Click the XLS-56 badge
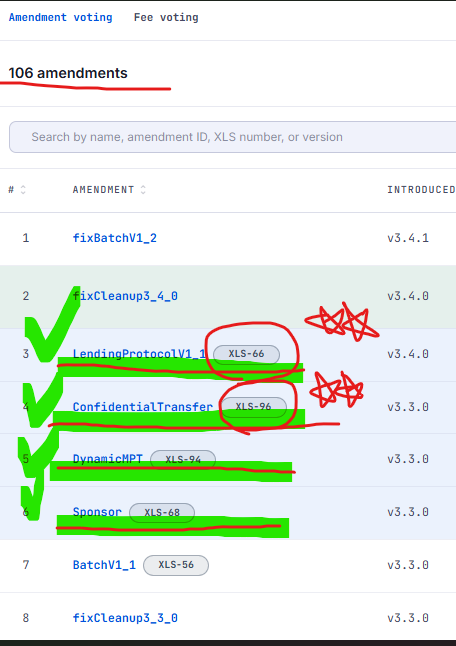Screen dimensions: 456x646 pos(176,565)
